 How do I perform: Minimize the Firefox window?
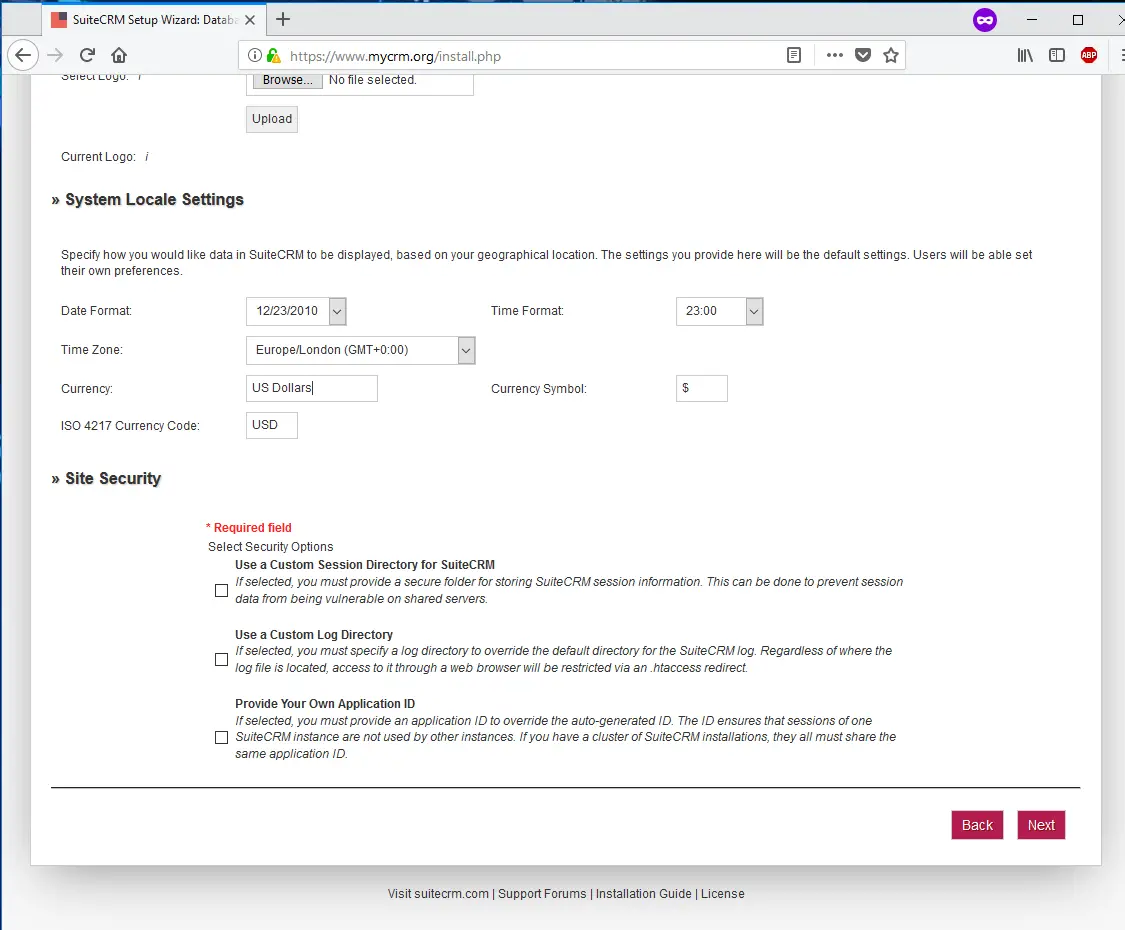[x=1032, y=20]
